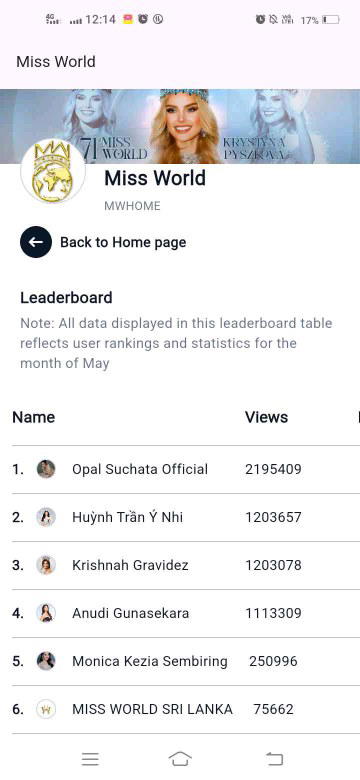Screen dimensions: 360x780
Task: Tap the MISS WORLD SRI LANKA crown avatar
Action: (x=46, y=709)
